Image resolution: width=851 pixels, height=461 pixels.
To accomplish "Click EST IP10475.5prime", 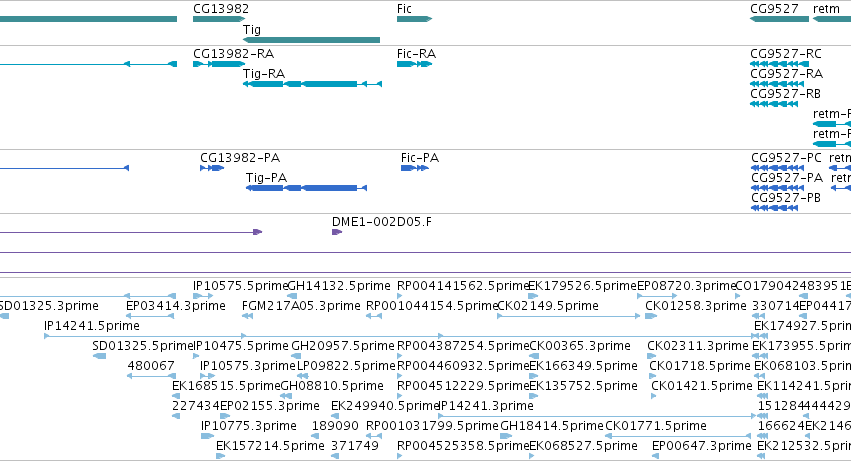I will point(241,346).
